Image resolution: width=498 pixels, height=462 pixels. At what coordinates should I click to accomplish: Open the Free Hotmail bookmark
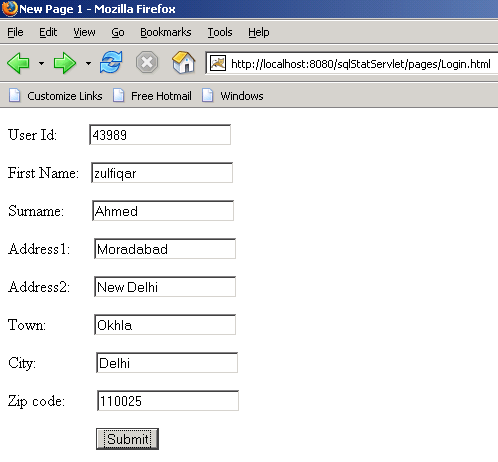(x=152, y=96)
